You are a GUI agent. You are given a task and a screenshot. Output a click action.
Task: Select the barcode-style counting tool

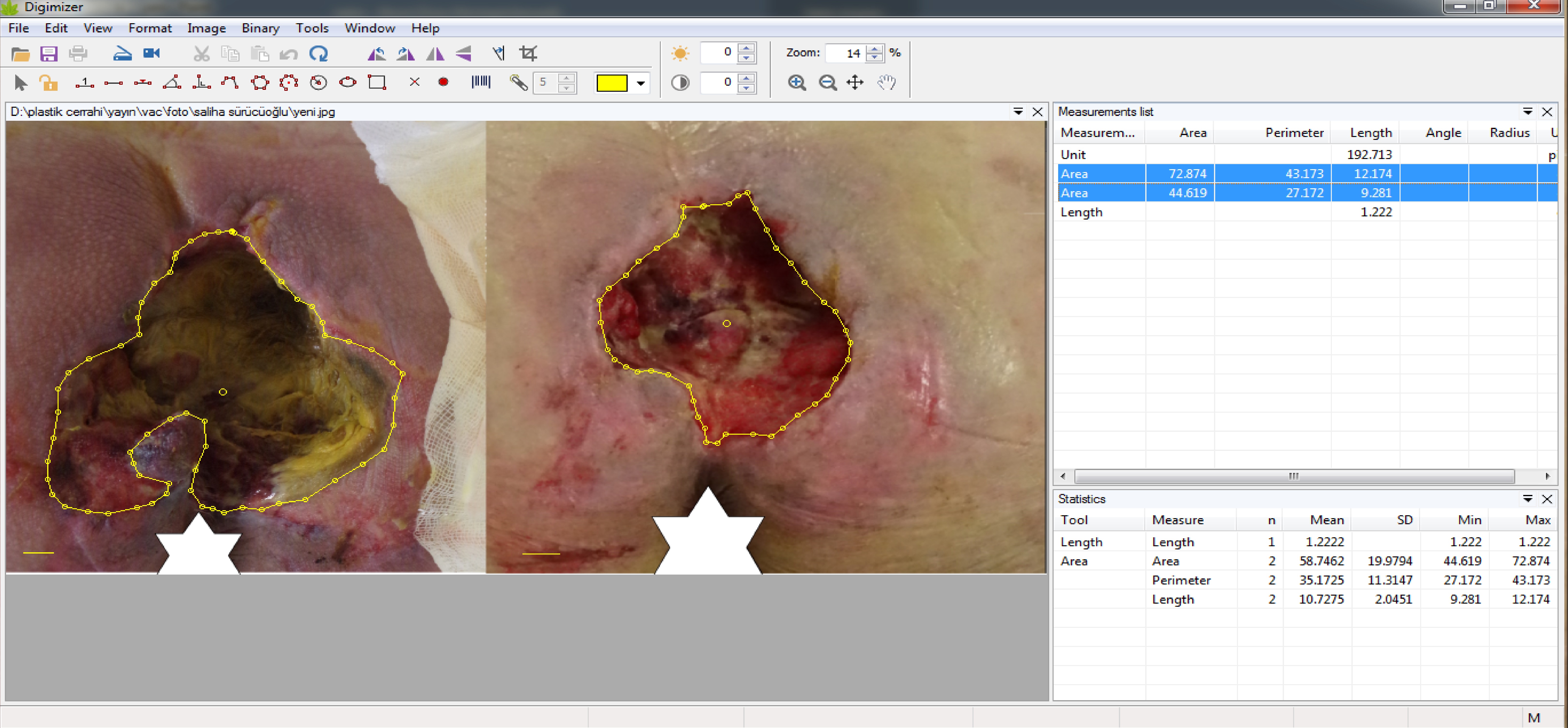(481, 82)
